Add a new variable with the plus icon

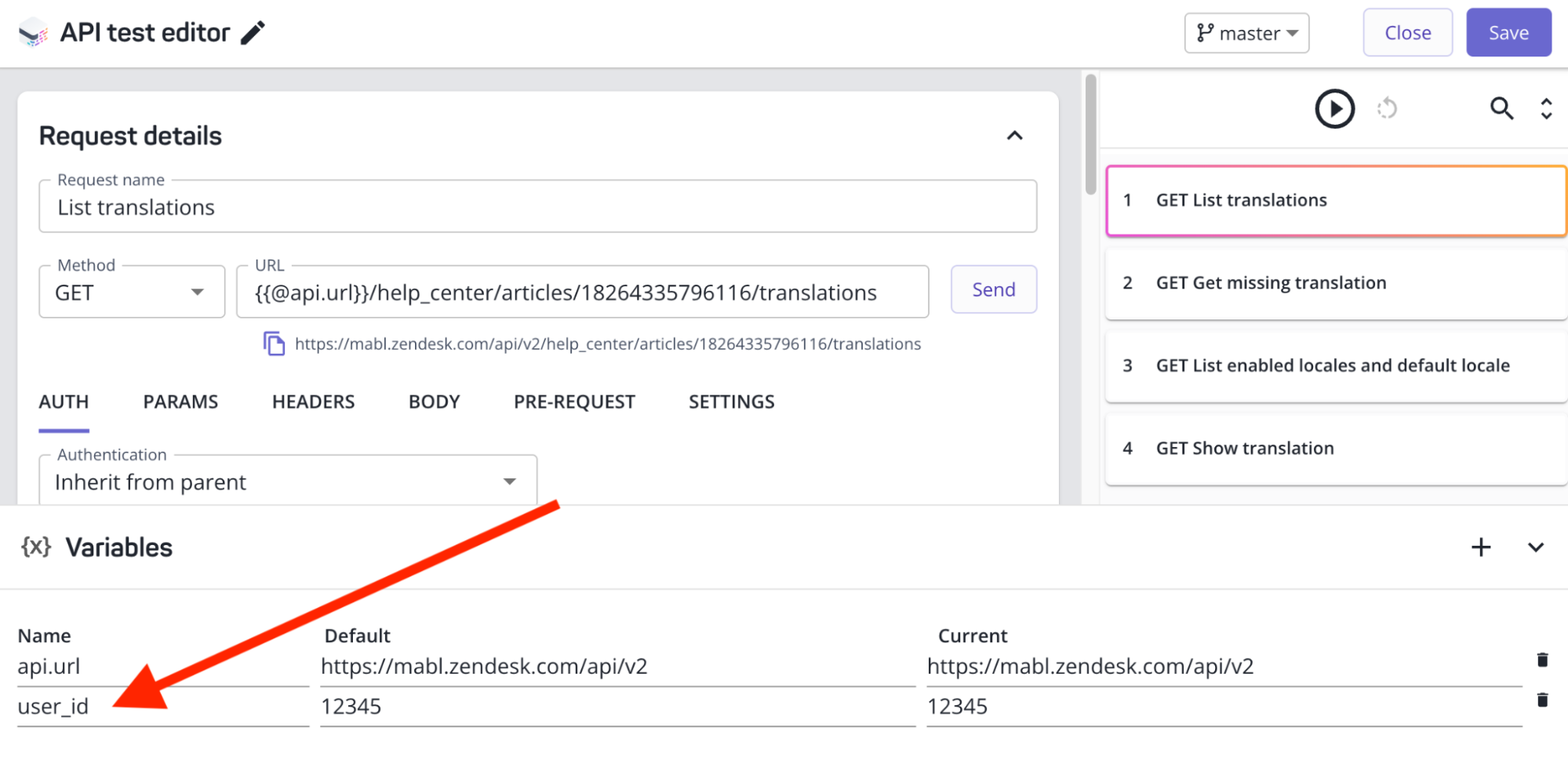pyautogui.click(x=1480, y=547)
